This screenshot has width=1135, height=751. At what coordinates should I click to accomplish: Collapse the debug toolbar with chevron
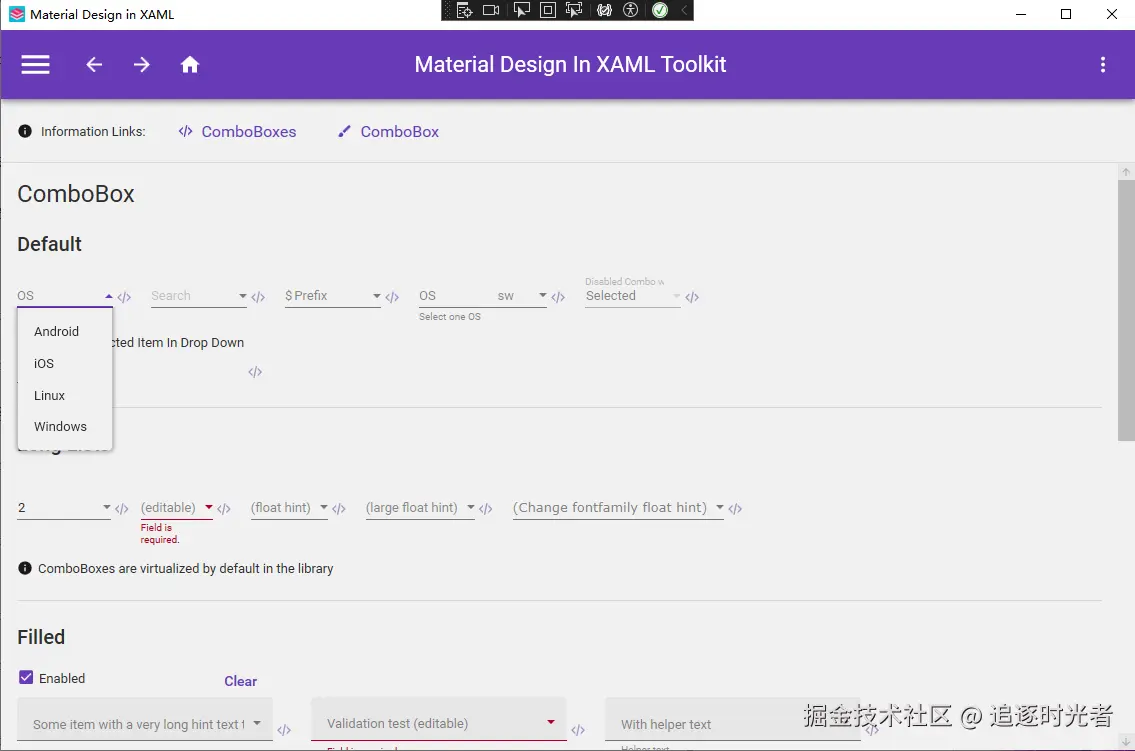(684, 10)
